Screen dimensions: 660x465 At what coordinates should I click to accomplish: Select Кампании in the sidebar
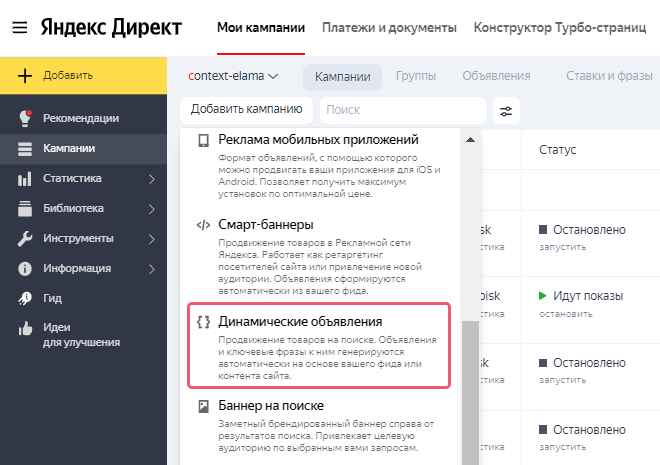pyautogui.click(x=83, y=149)
